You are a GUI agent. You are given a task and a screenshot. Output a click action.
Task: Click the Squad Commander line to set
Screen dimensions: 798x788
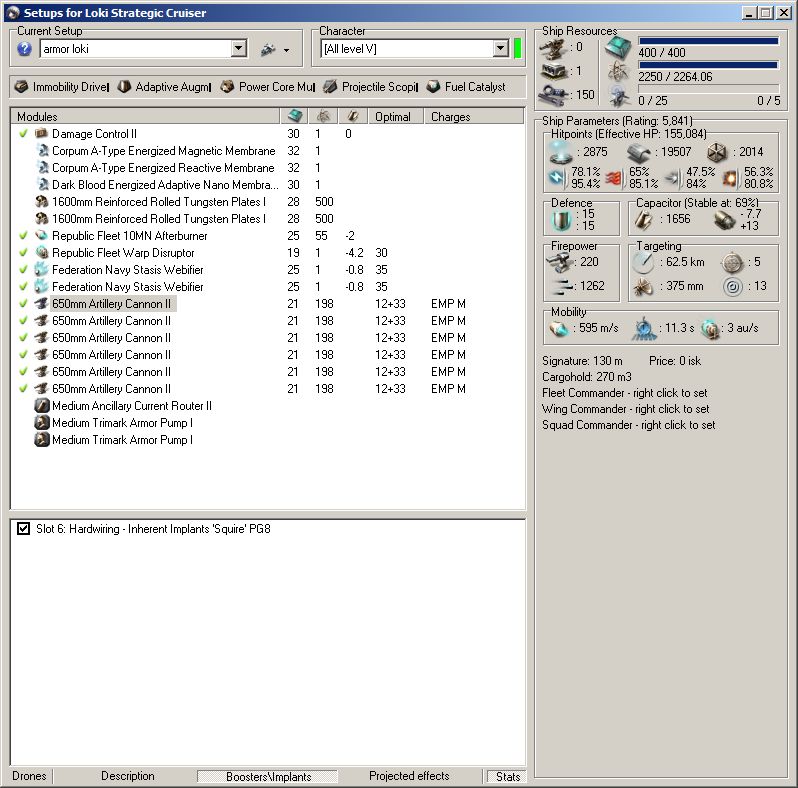pyautogui.click(x=629, y=425)
